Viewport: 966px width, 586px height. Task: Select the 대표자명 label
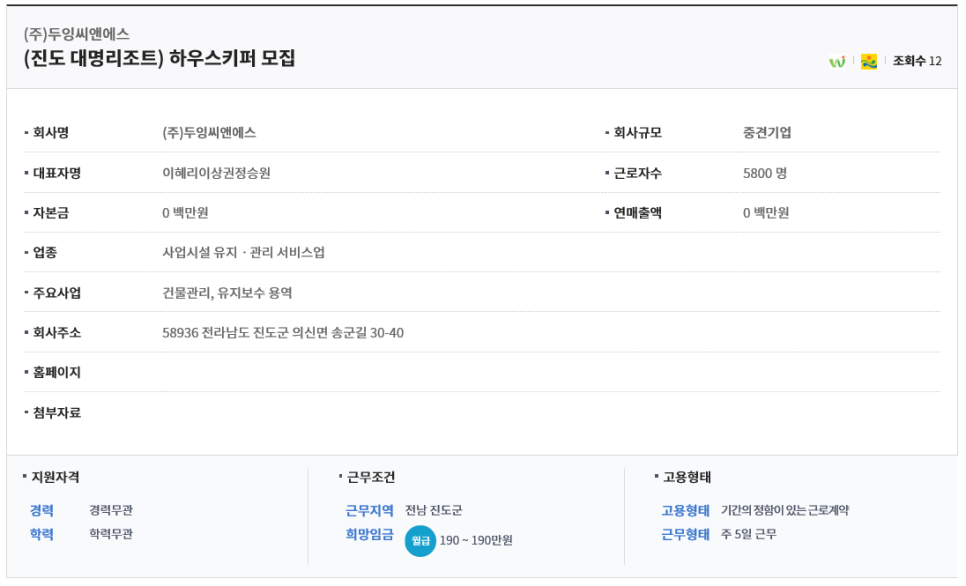pyautogui.click(x=57, y=173)
